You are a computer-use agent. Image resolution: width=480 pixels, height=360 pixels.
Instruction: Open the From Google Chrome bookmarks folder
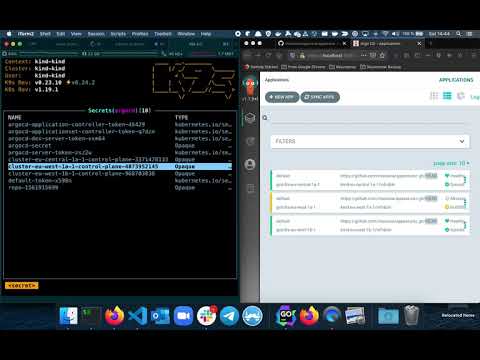point(303,67)
